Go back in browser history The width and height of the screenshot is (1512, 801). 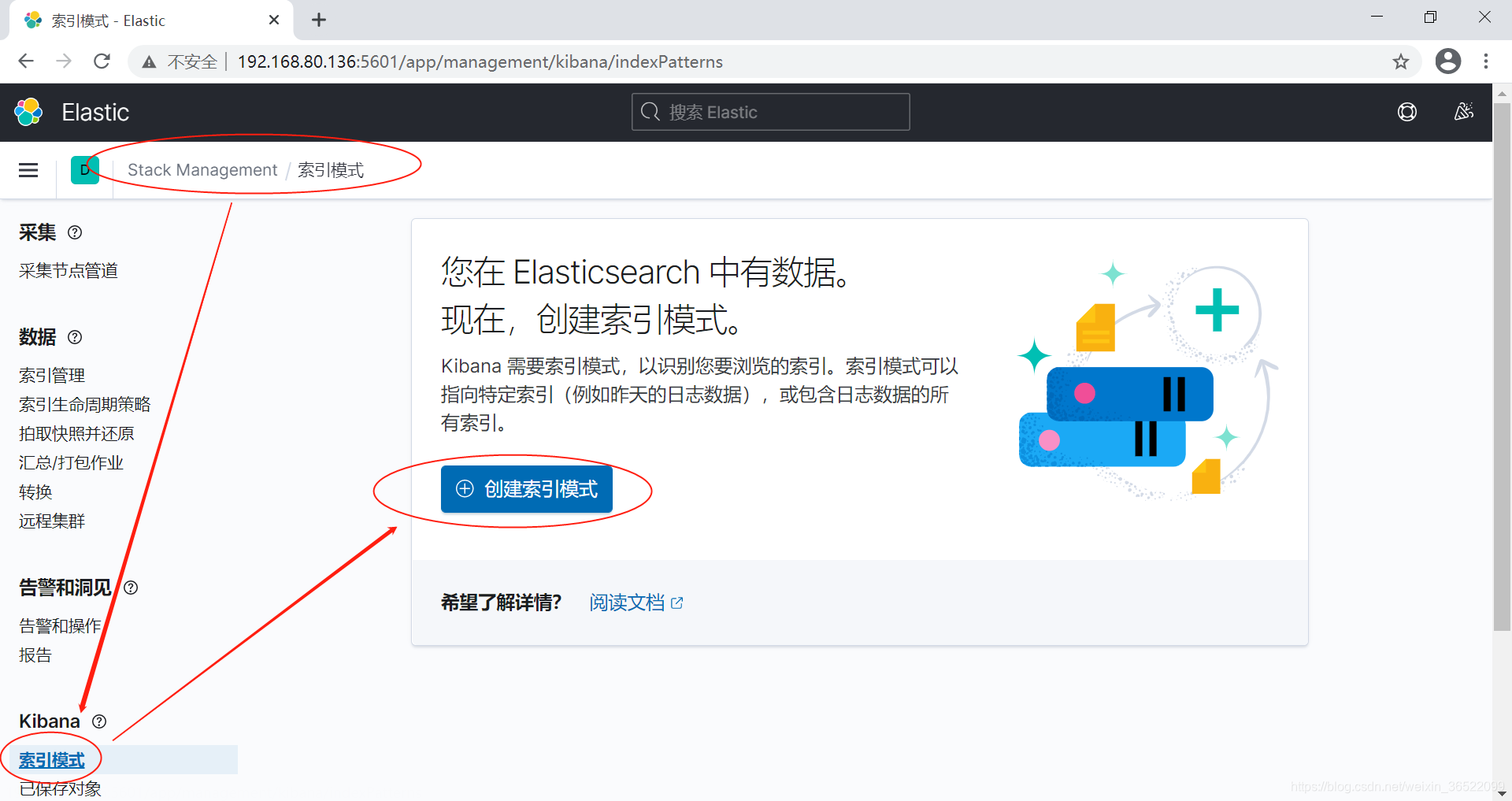(26, 61)
